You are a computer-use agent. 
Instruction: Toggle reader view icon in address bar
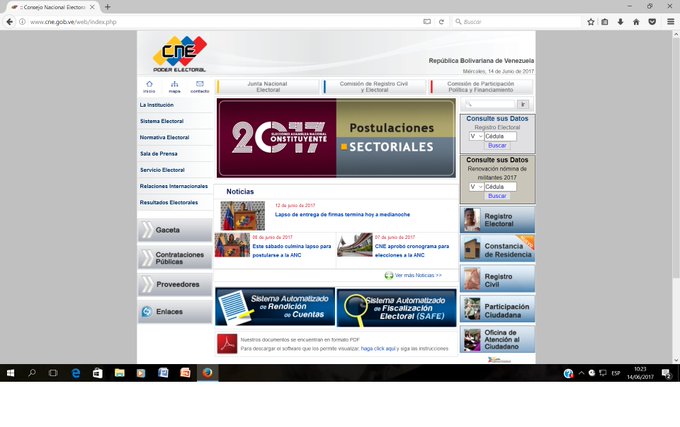[427, 22]
